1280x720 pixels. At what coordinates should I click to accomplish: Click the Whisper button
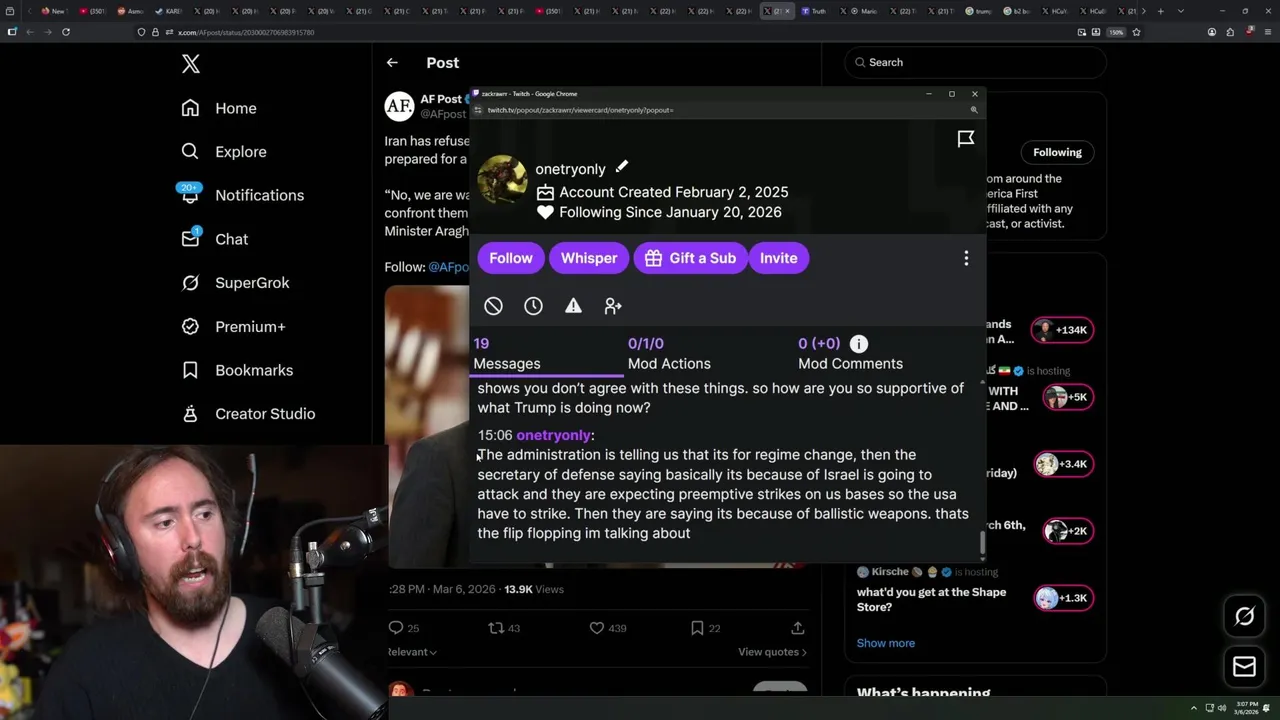(589, 258)
